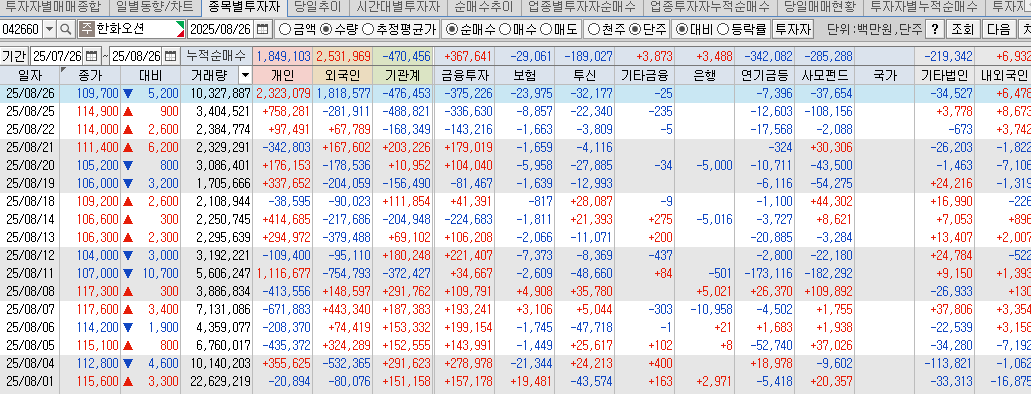Switch to the 투자자별매매종합 tab

point(53,8)
